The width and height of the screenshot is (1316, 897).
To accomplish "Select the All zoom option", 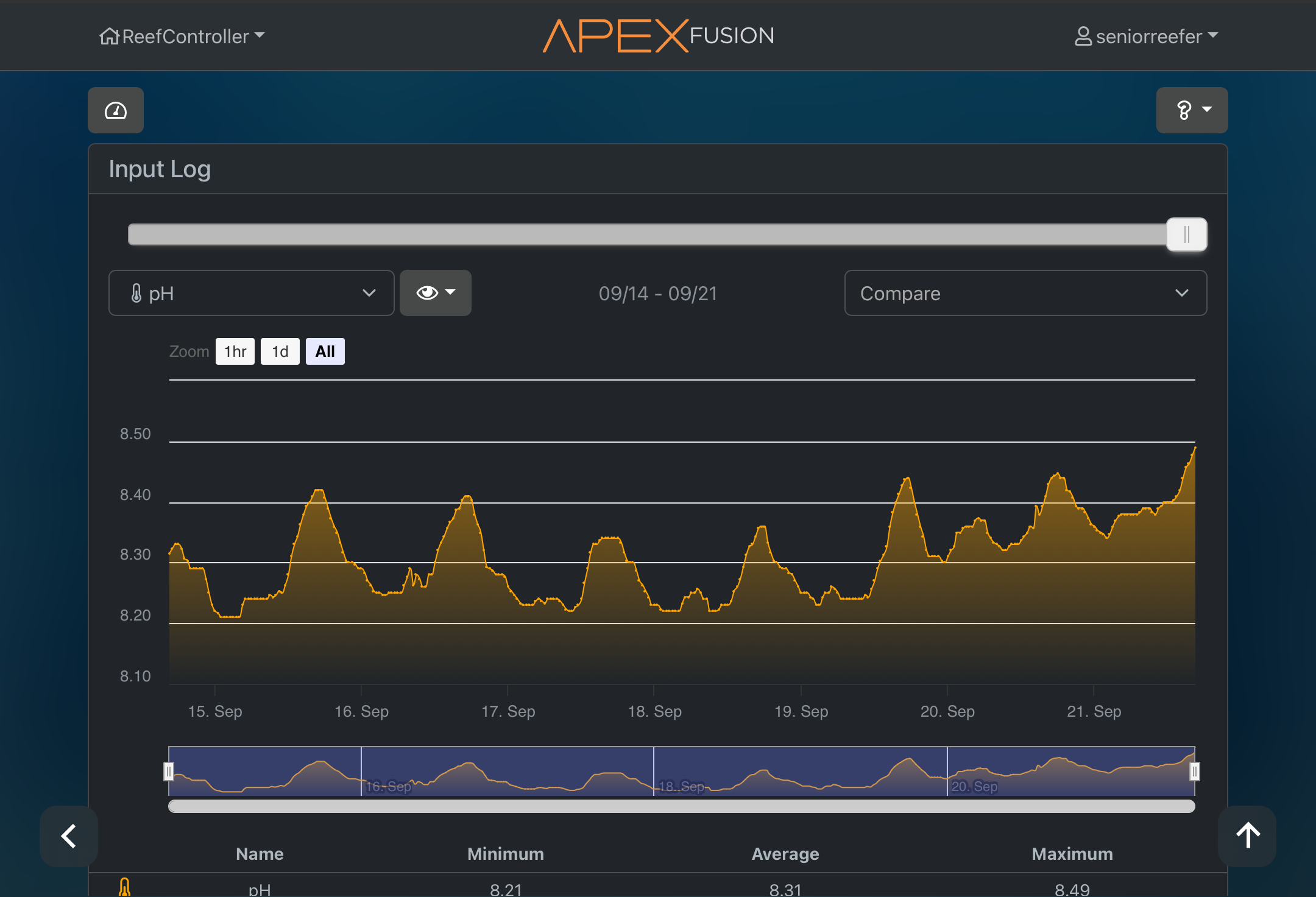I will (x=325, y=351).
